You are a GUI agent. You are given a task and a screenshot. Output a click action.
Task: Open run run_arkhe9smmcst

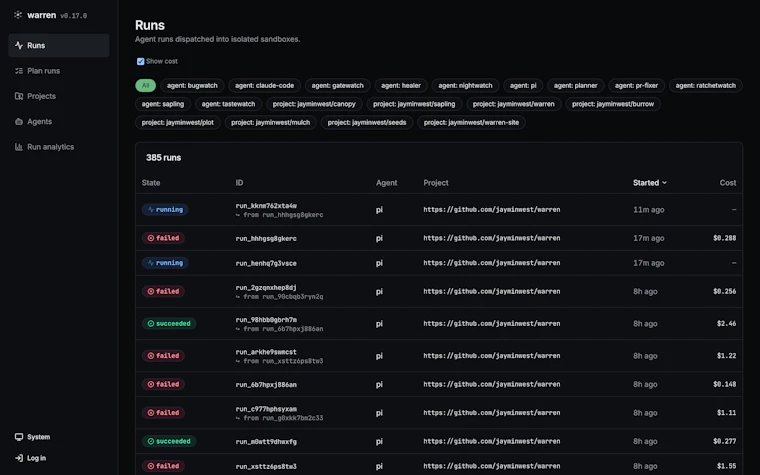266,352
